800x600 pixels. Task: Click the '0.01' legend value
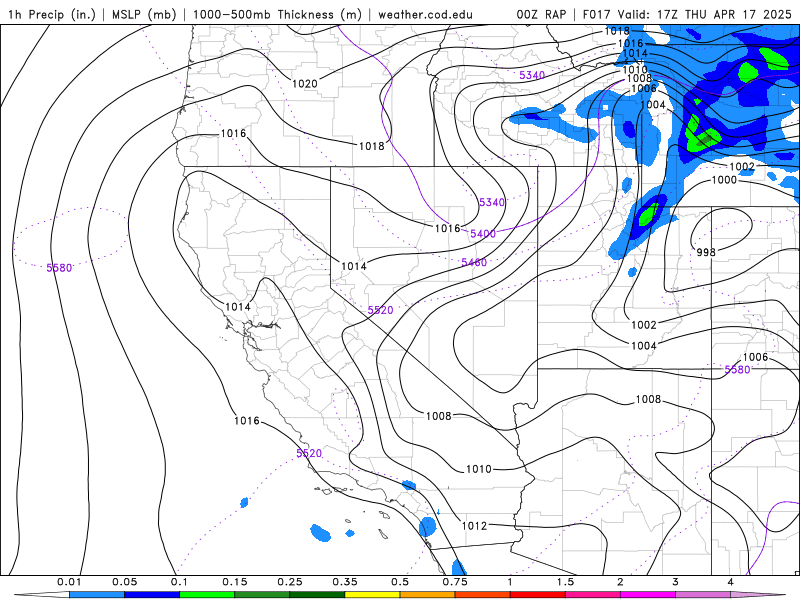pos(69,582)
